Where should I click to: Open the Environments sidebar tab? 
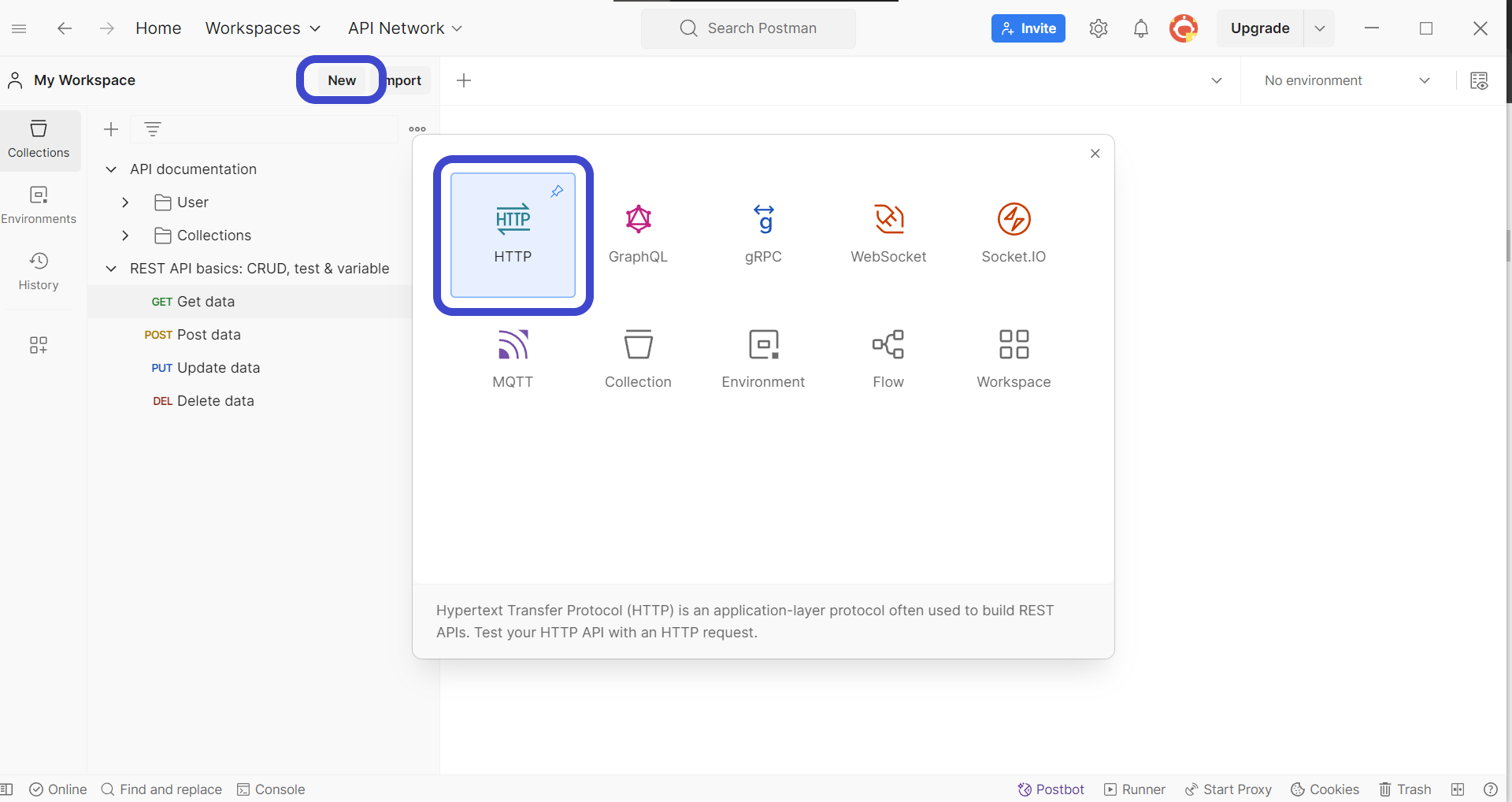[39, 206]
